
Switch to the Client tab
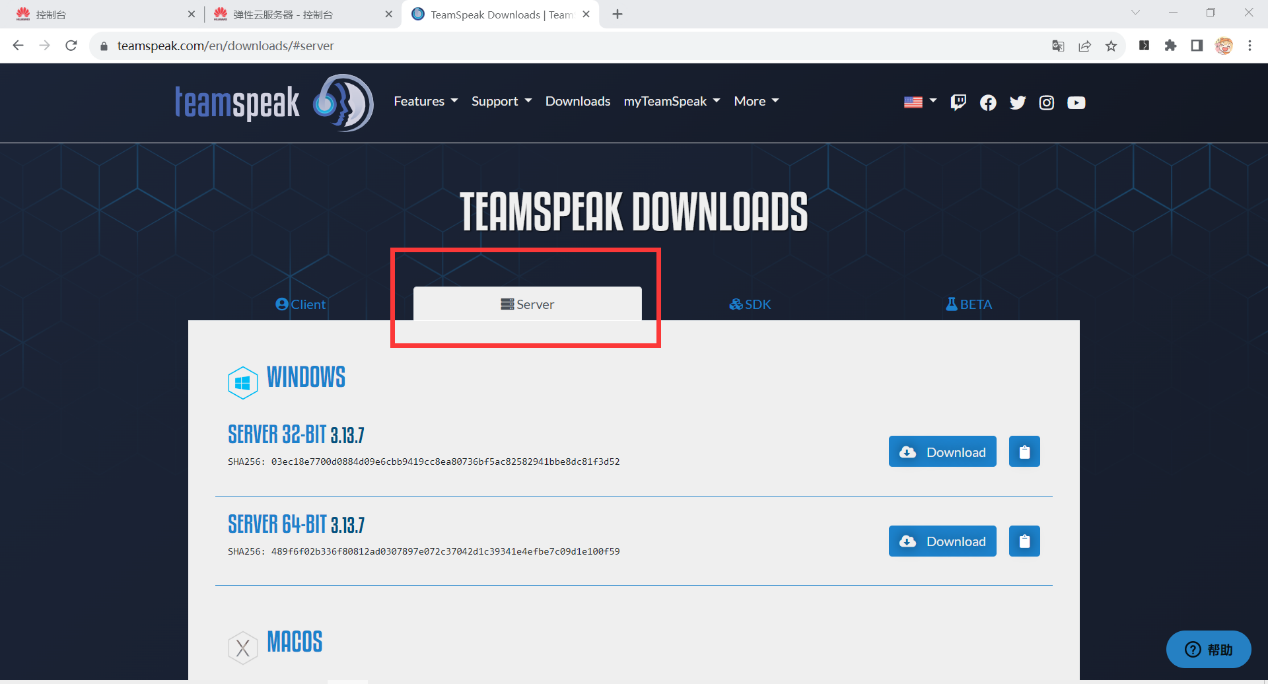301,304
